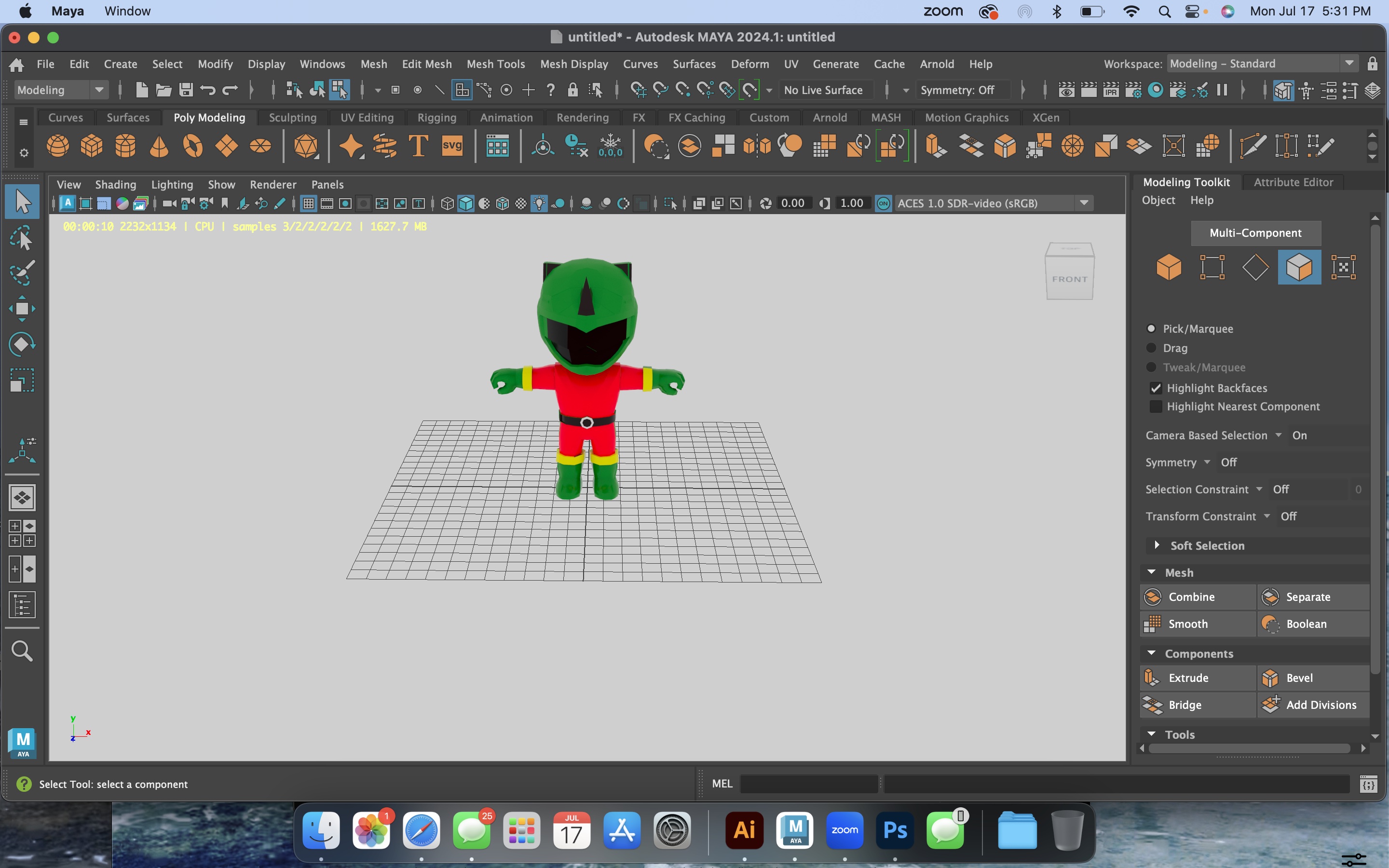The image size is (1389, 868).
Task: Create a polygon sphere from shelf
Action: coord(58,146)
